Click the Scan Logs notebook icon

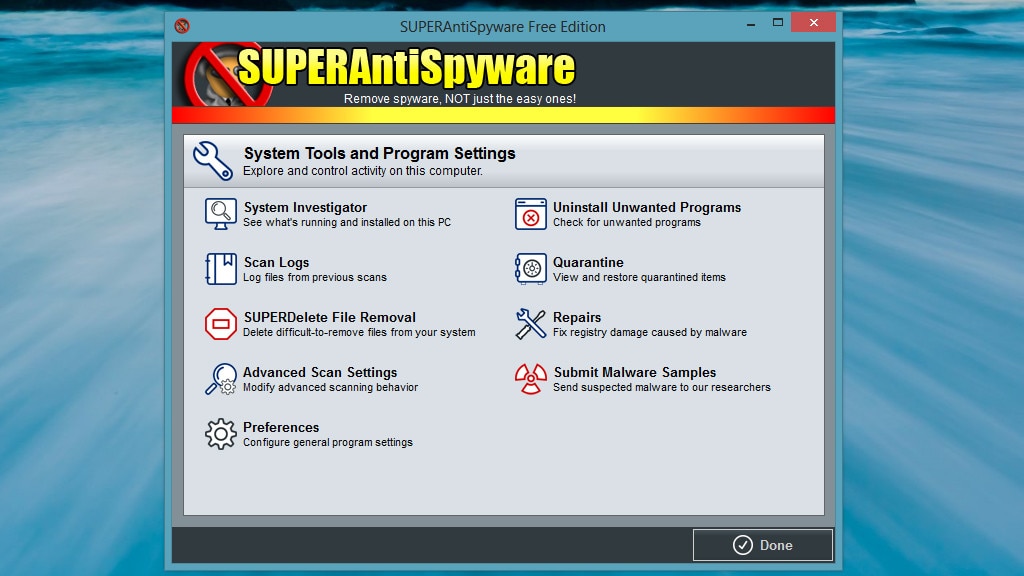(221, 269)
